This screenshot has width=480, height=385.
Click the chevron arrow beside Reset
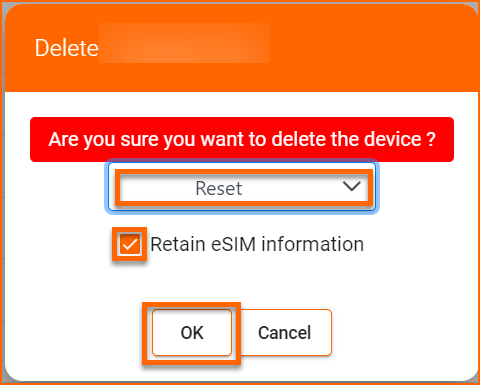coord(352,186)
